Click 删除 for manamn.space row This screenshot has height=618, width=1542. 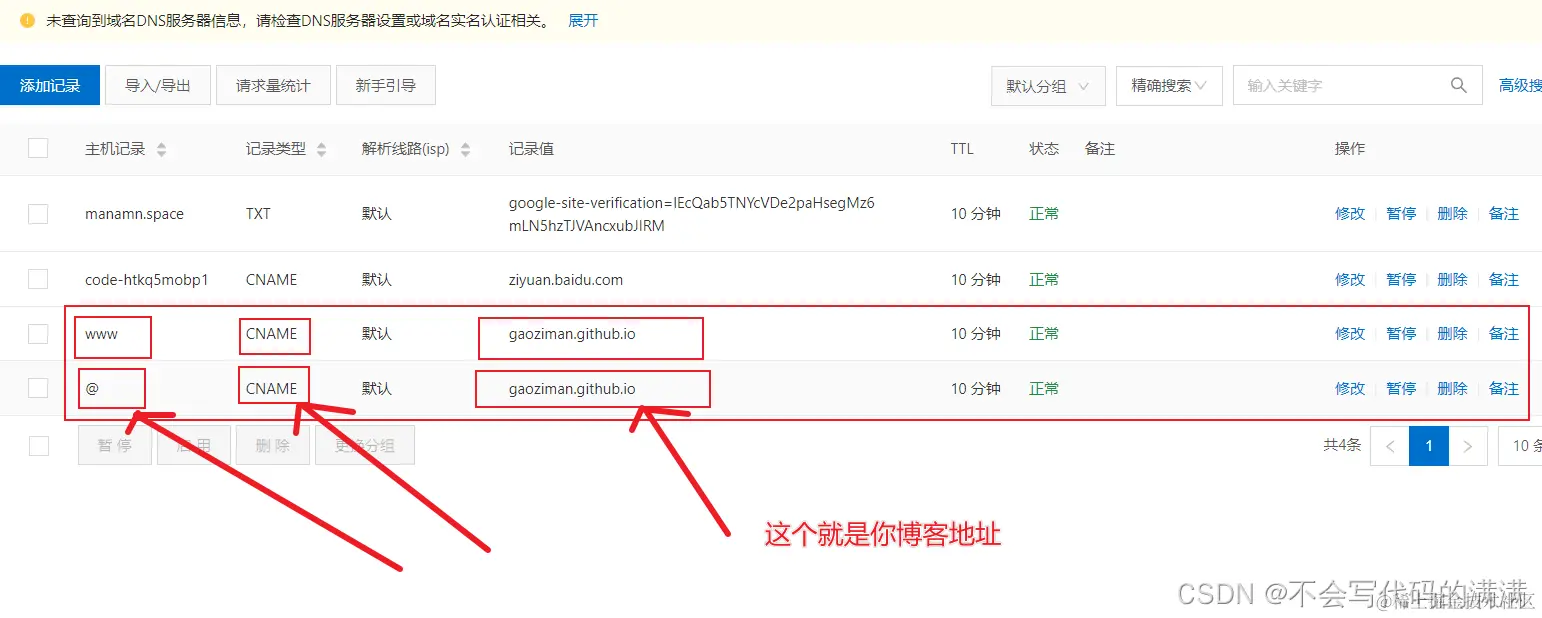point(1452,214)
